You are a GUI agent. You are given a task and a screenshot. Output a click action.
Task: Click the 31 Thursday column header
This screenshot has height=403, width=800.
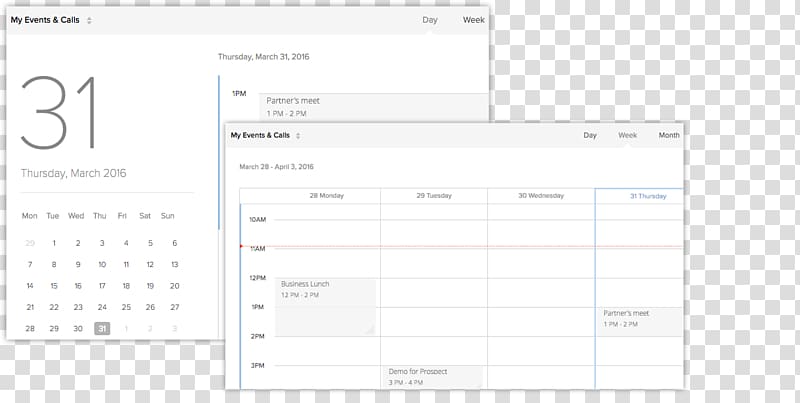point(648,196)
